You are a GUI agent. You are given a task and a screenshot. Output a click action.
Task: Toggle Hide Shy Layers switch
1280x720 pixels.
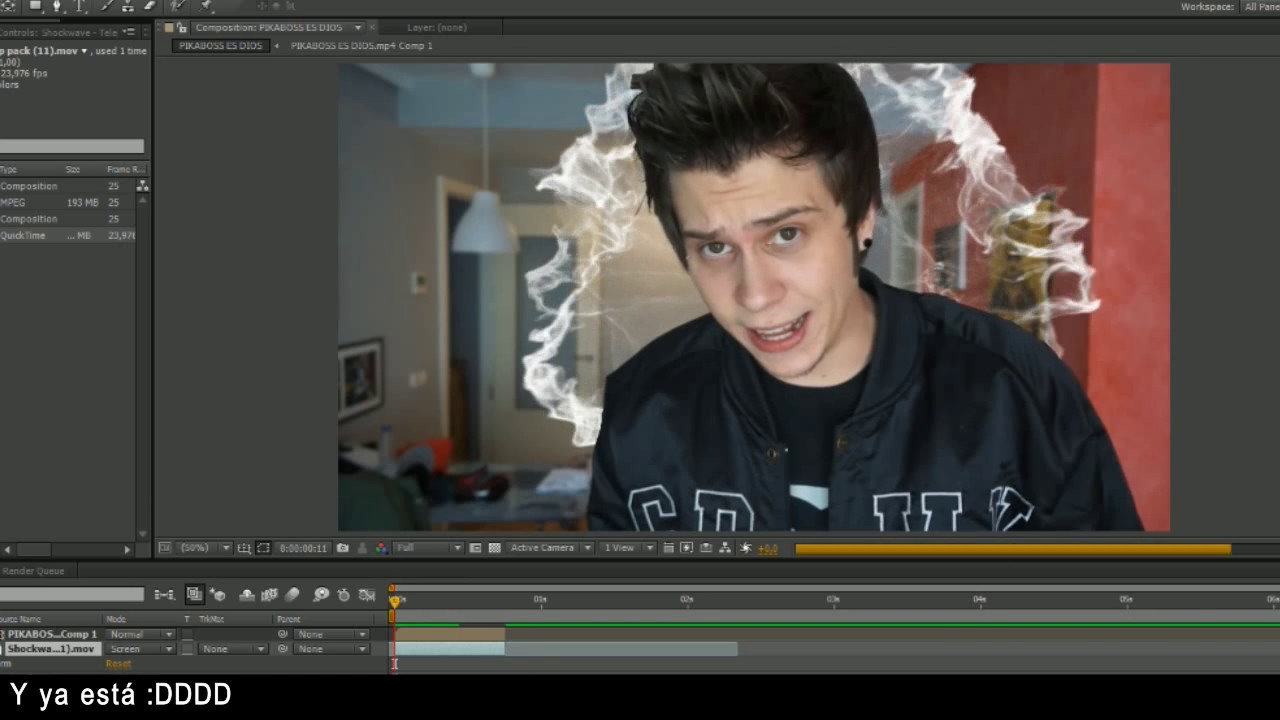point(247,594)
